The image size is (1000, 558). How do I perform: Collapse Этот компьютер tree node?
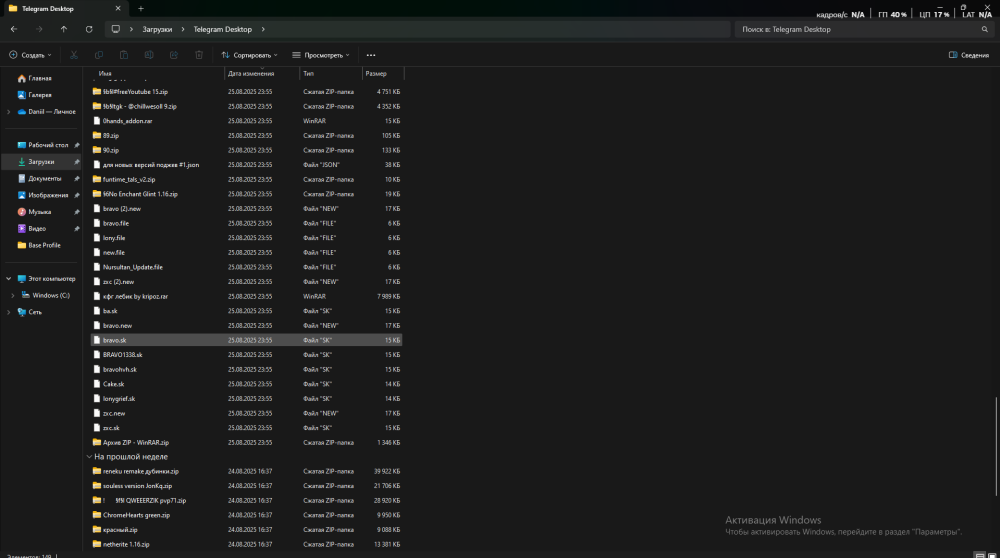(8, 279)
